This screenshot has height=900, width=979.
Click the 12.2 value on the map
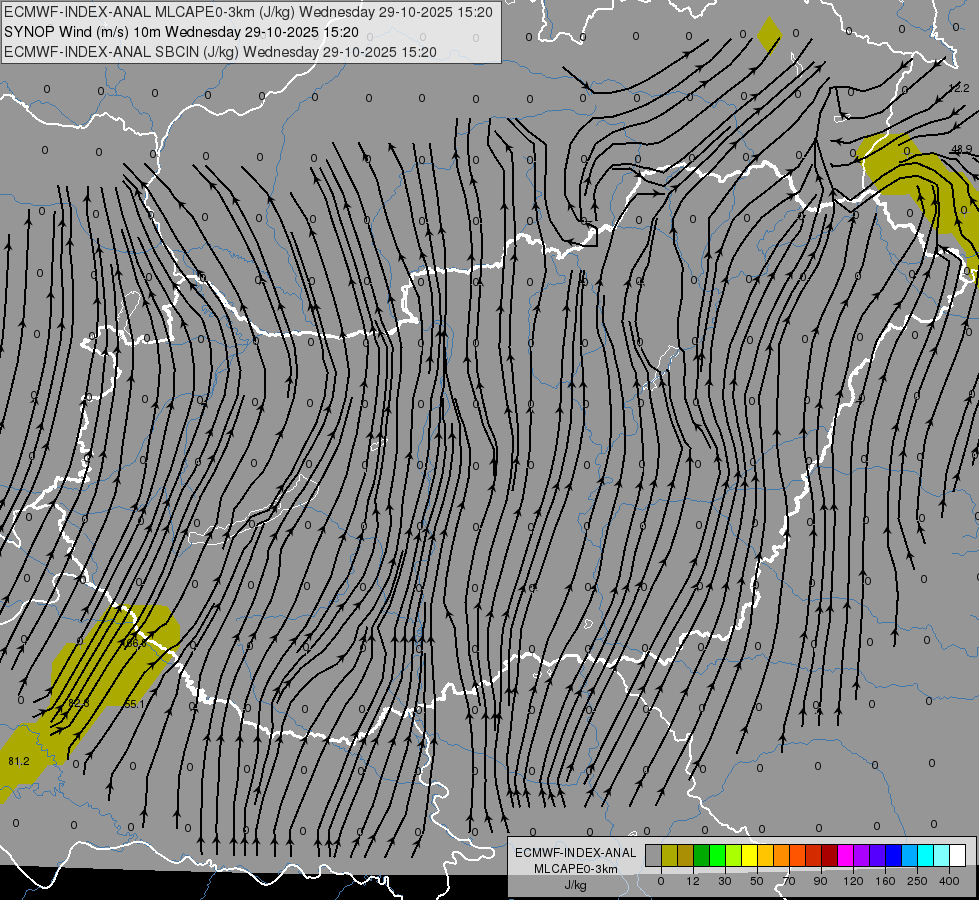coord(959,88)
